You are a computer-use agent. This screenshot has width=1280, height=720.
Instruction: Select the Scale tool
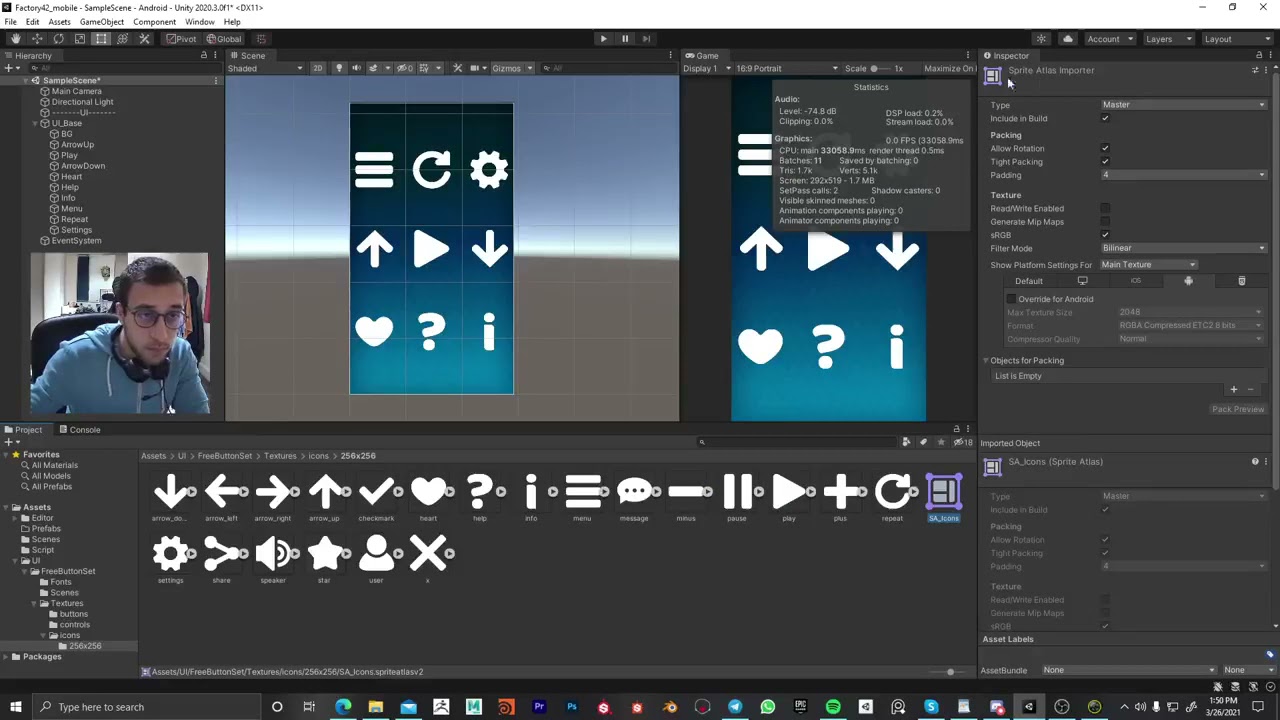[80, 39]
